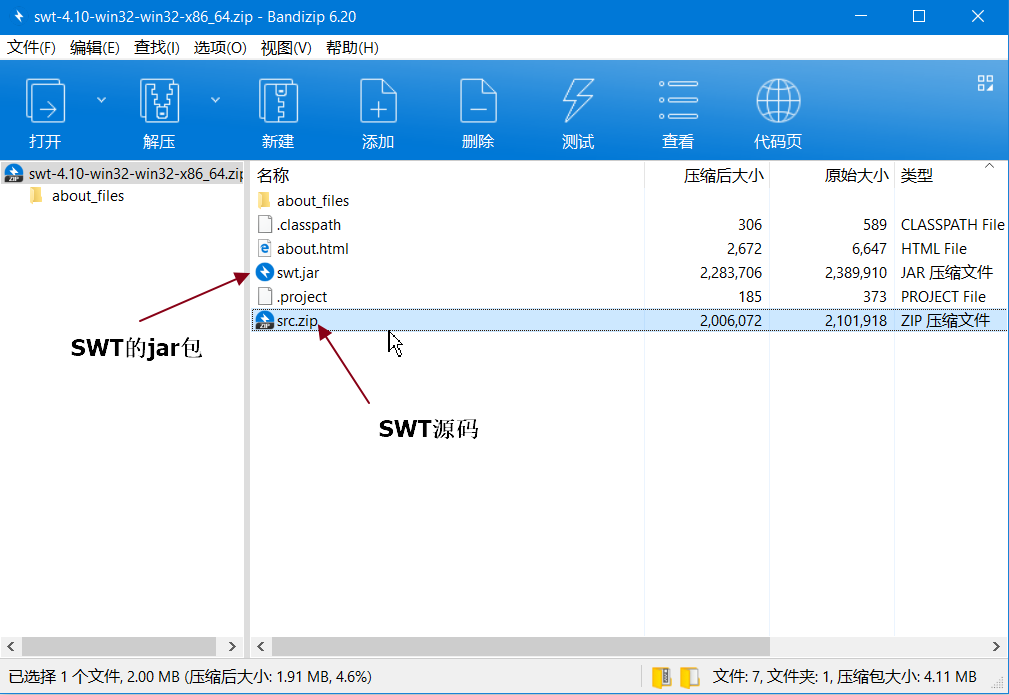Click the New archive (新建) icon
Viewport: 1009px width, 695px height.
278,100
